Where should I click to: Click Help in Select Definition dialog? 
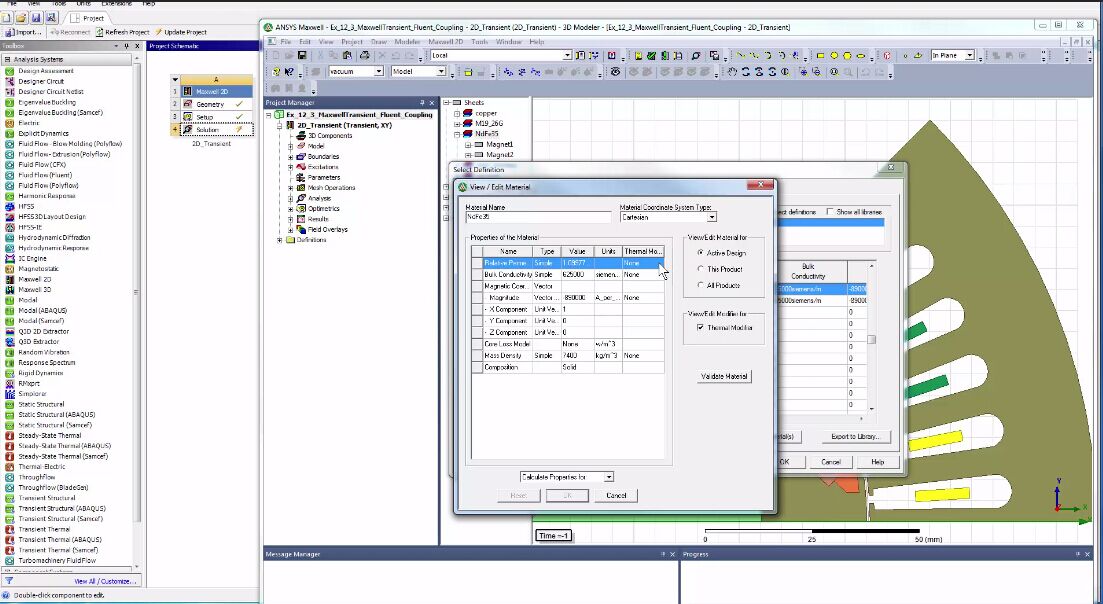[x=877, y=462]
